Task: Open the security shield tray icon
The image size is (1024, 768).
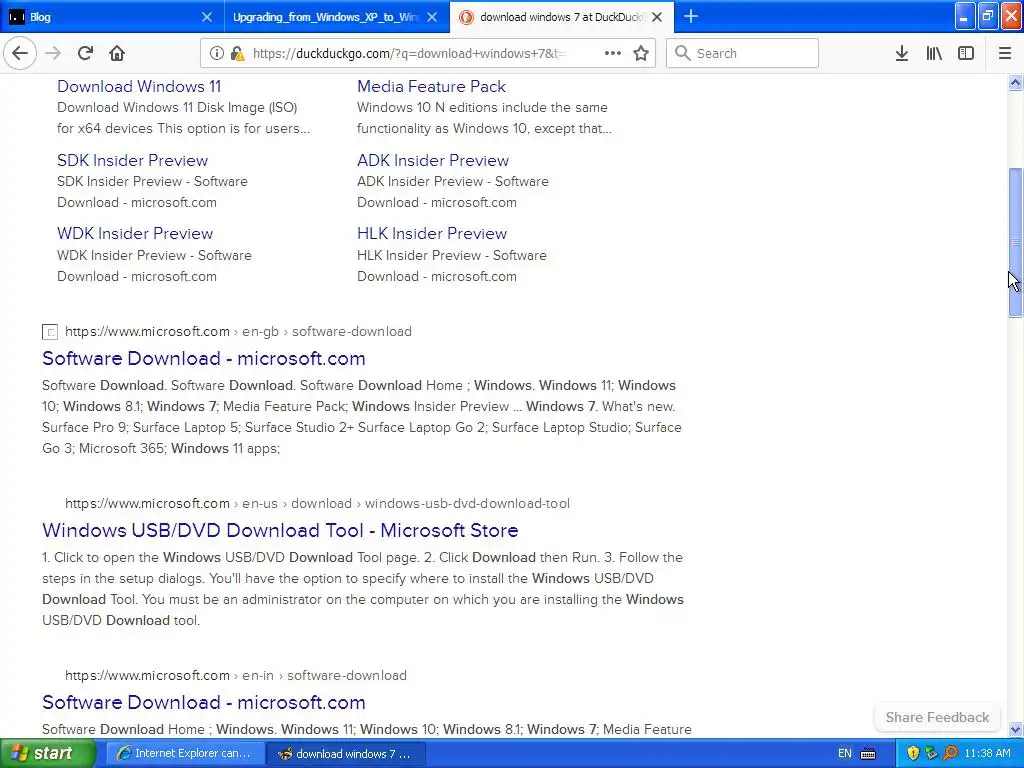Action: [913, 754]
